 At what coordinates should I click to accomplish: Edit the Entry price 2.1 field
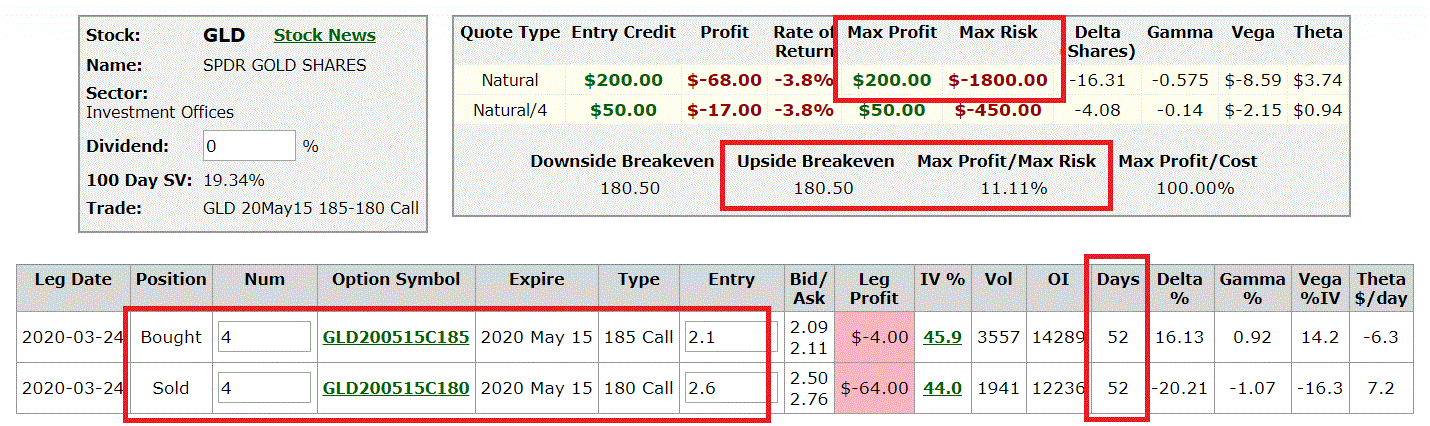731,337
